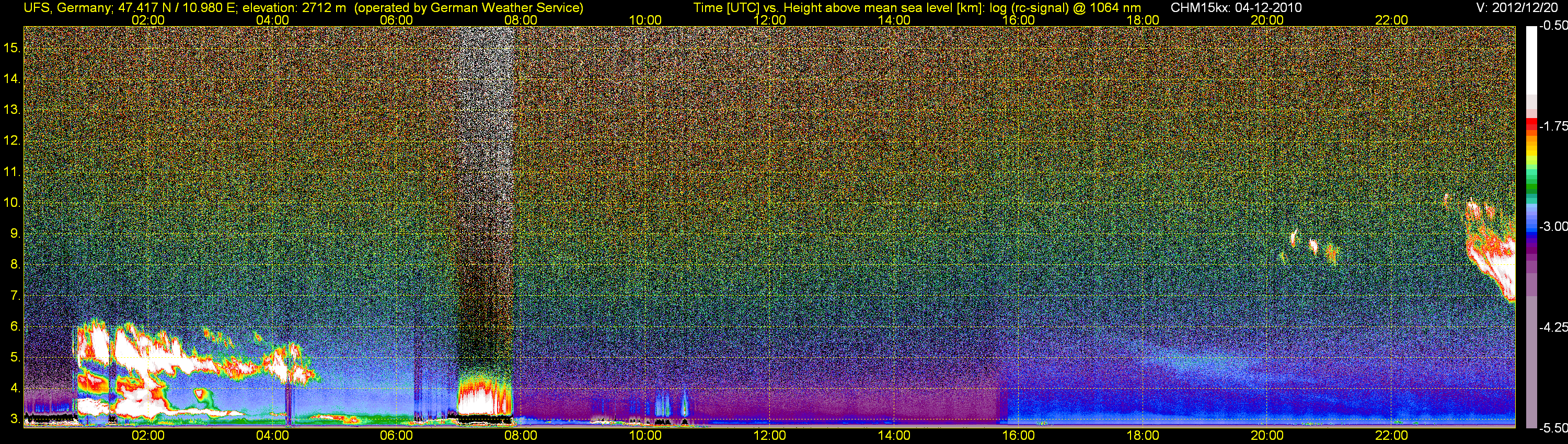
Task: Click the 08:00 label on bottom time axis
Action: 521,436
